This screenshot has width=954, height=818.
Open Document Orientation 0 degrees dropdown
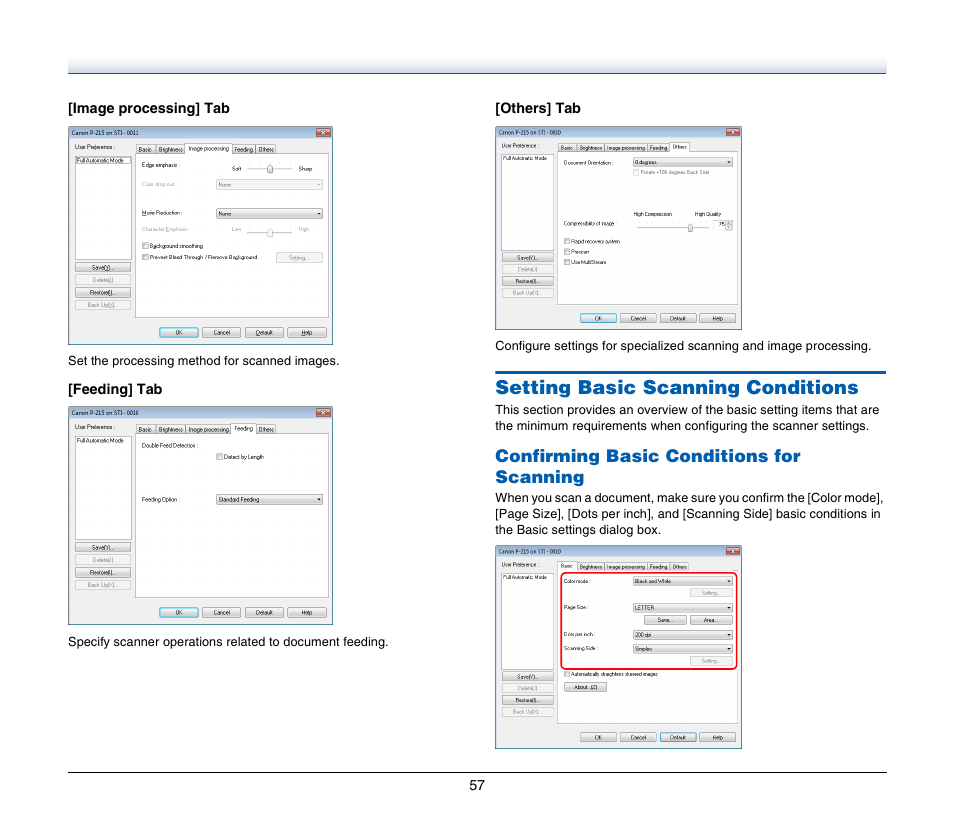click(683, 162)
